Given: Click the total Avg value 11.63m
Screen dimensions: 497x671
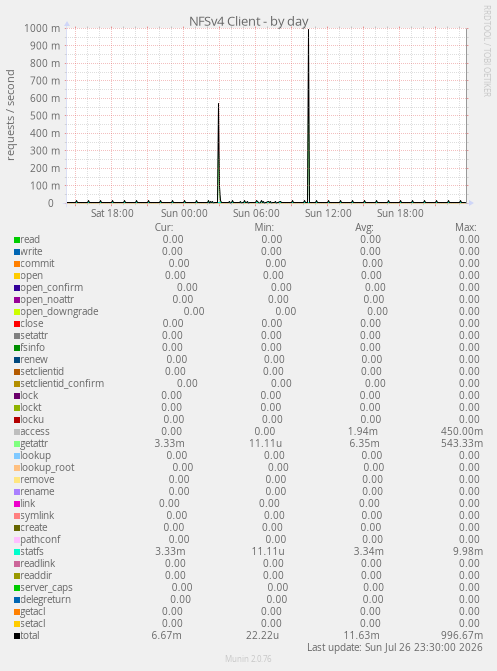Looking at the screenshot, I should click(361, 635).
